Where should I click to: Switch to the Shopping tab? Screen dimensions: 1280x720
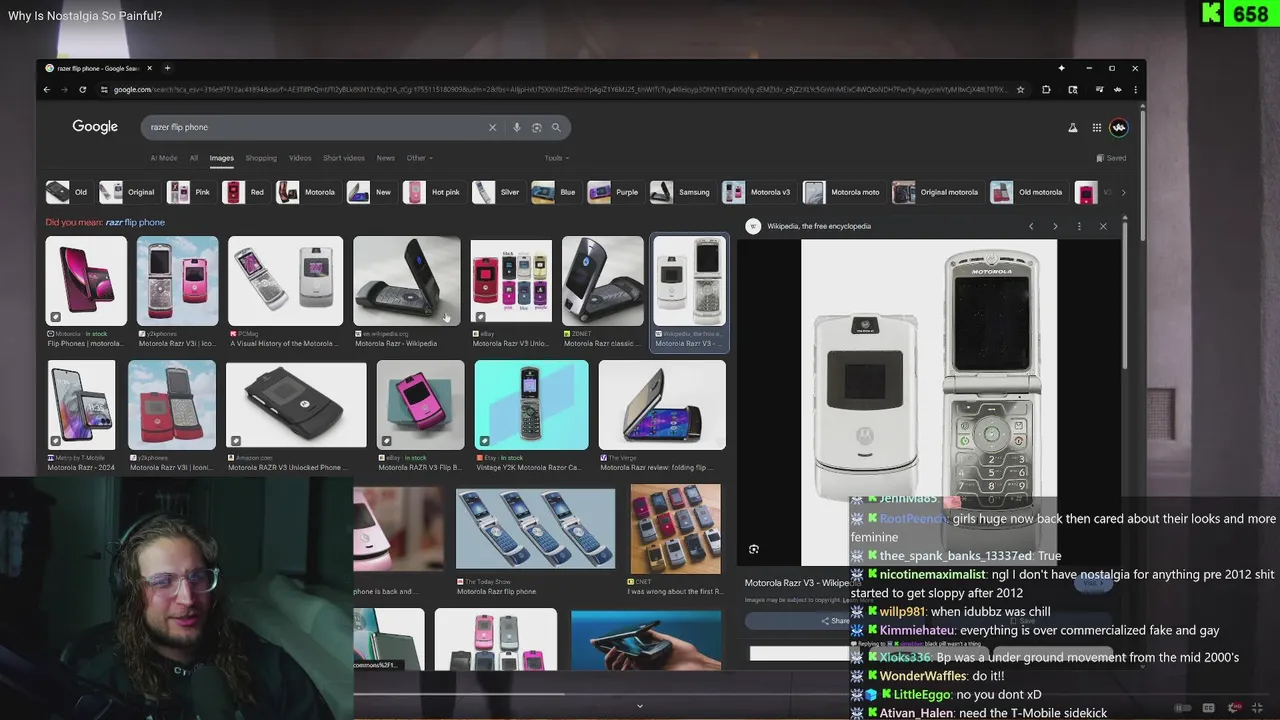261,158
